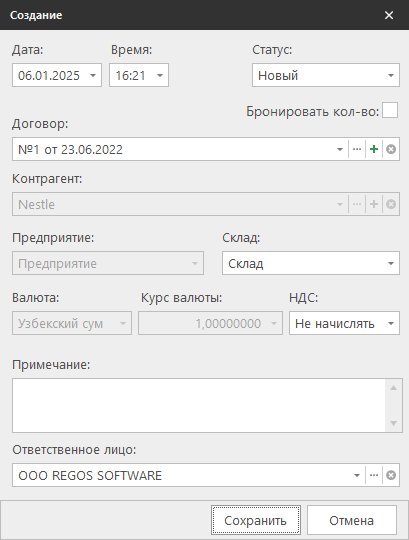Clear the Договор field with the x icon

click(391, 149)
